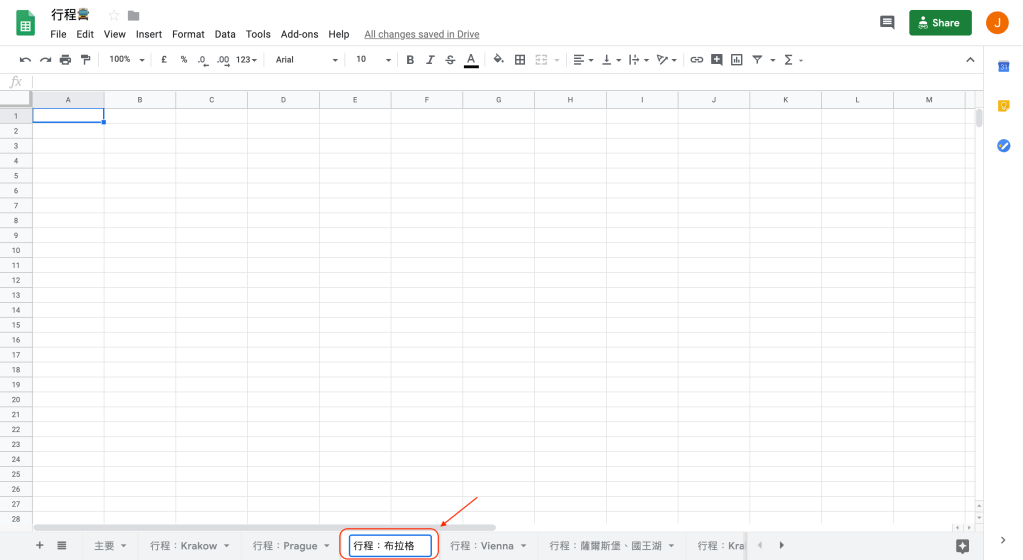
Task: Open the zoom 100% dropdown
Action: point(127,60)
